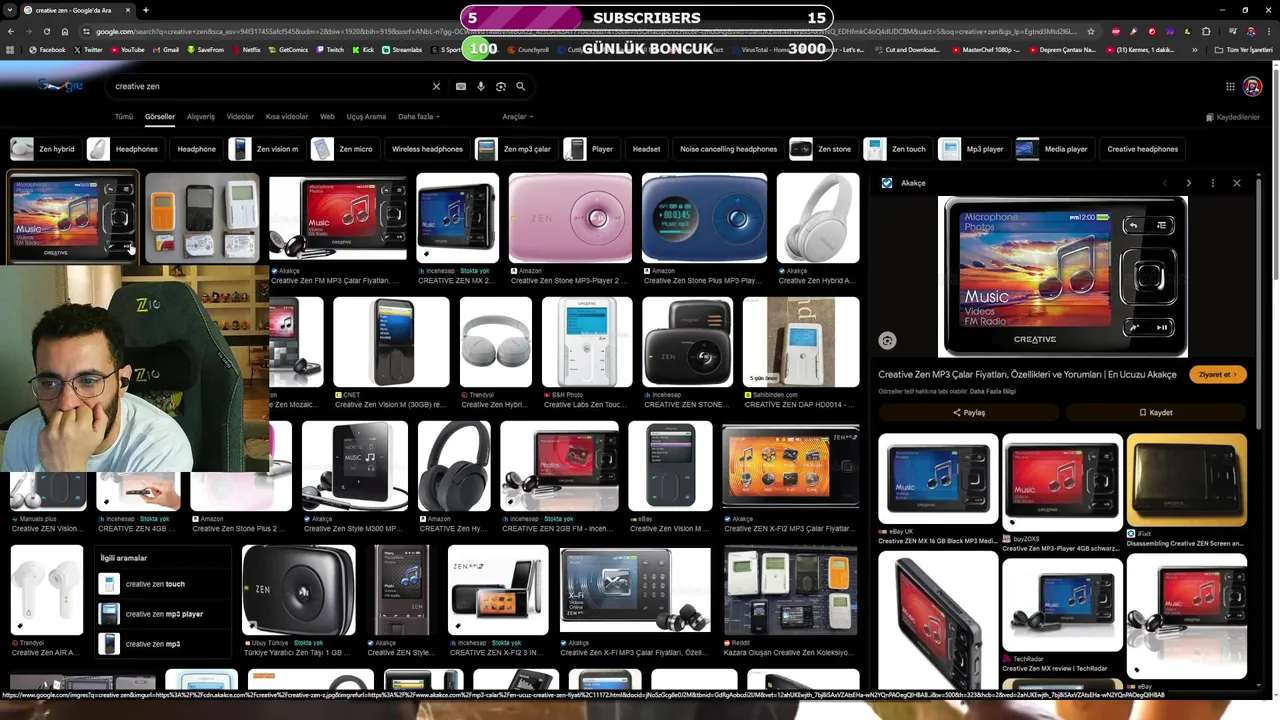Click the Ziyaret et button

[x=1217, y=374]
